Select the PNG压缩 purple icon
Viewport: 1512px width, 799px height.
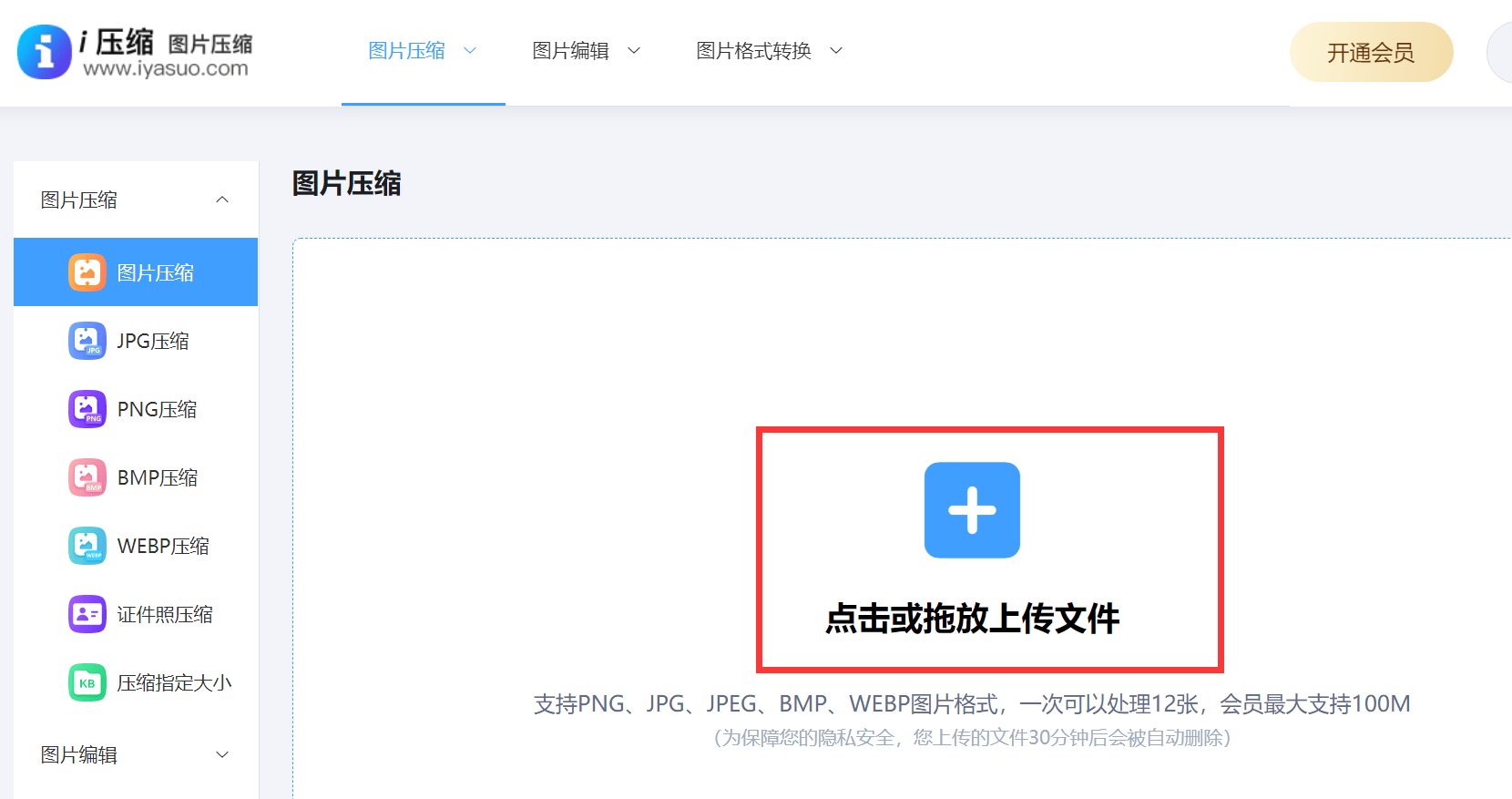pos(87,409)
